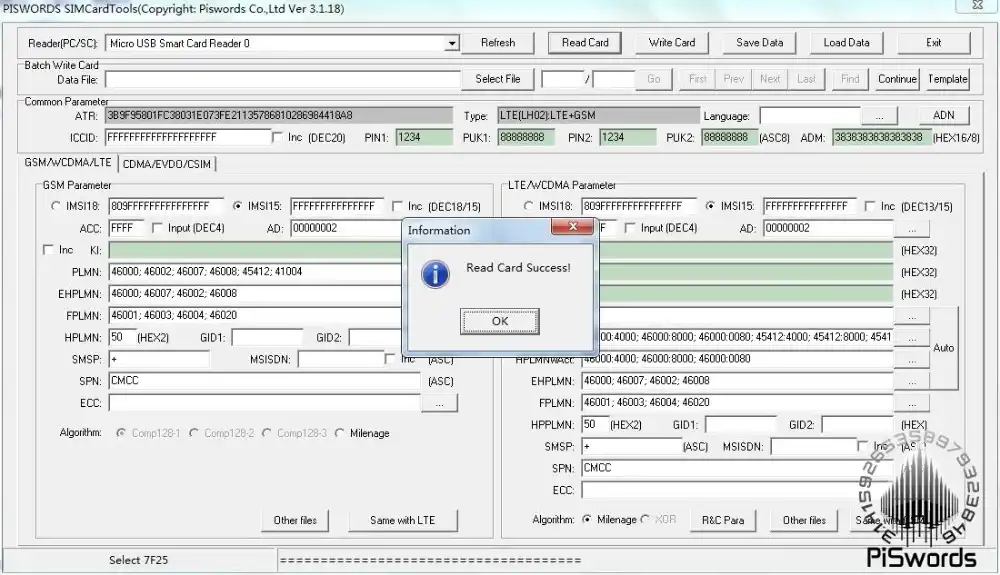Click the Load Data button
Image resolution: width=1000 pixels, height=575 pixels.
pyautogui.click(x=846, y=43)
